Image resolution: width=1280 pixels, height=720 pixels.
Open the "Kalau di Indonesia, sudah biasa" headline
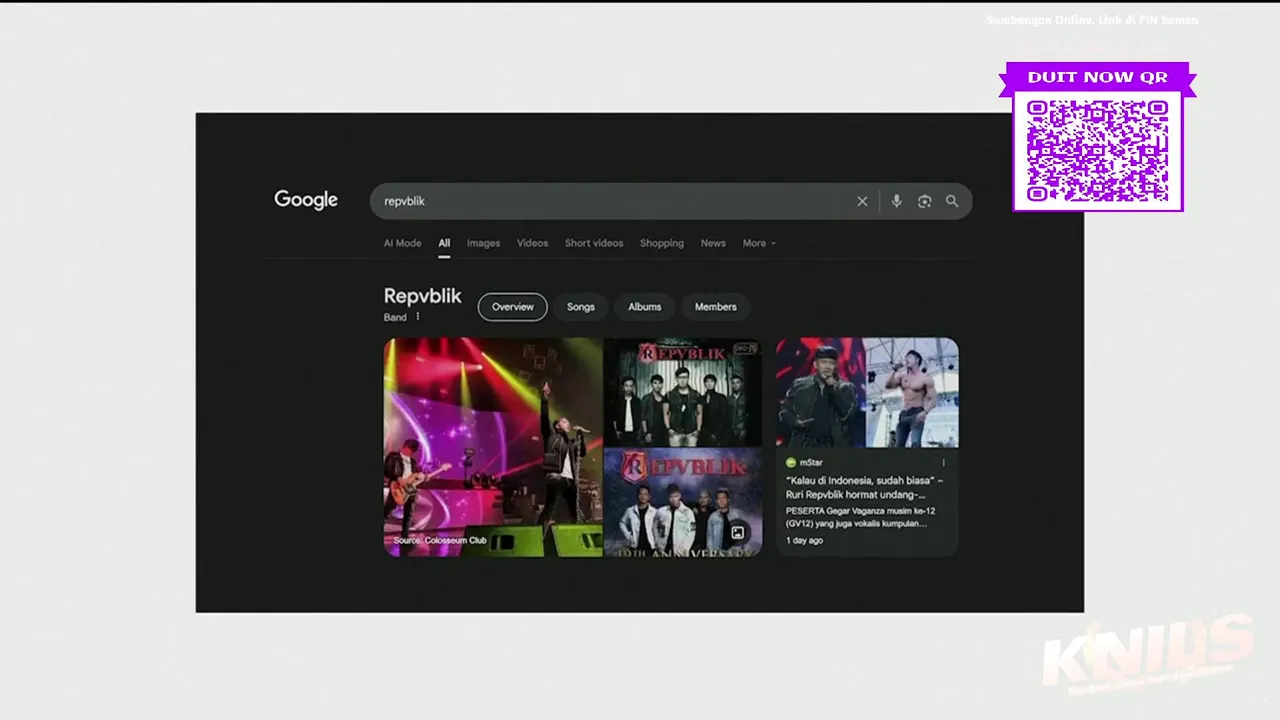(864, 487)
